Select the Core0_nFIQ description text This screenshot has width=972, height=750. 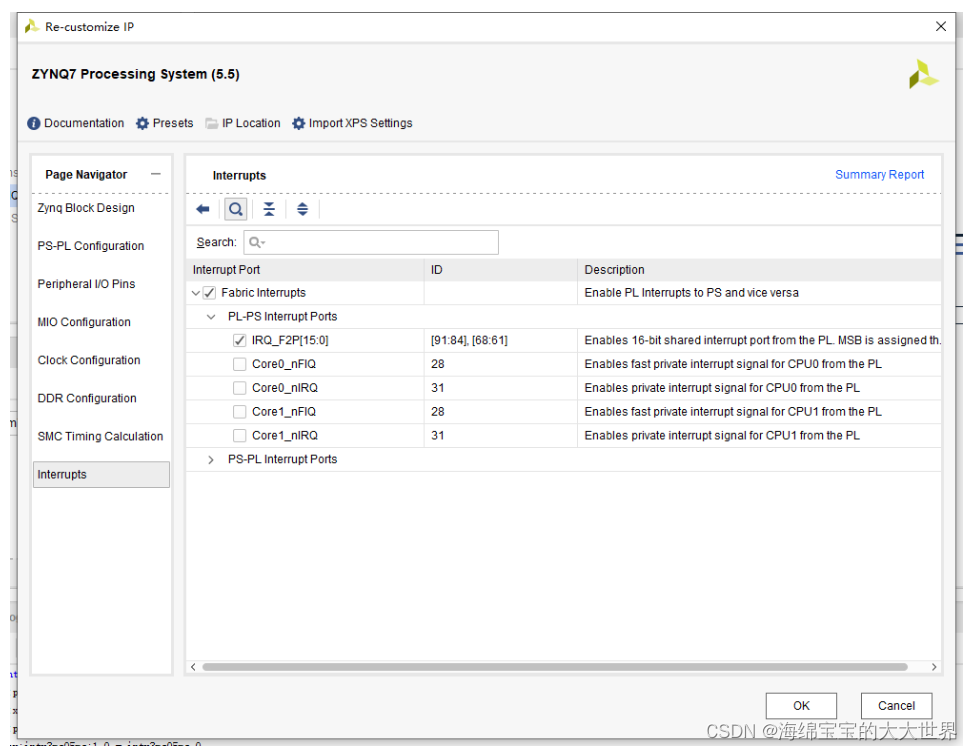(733, 364)
